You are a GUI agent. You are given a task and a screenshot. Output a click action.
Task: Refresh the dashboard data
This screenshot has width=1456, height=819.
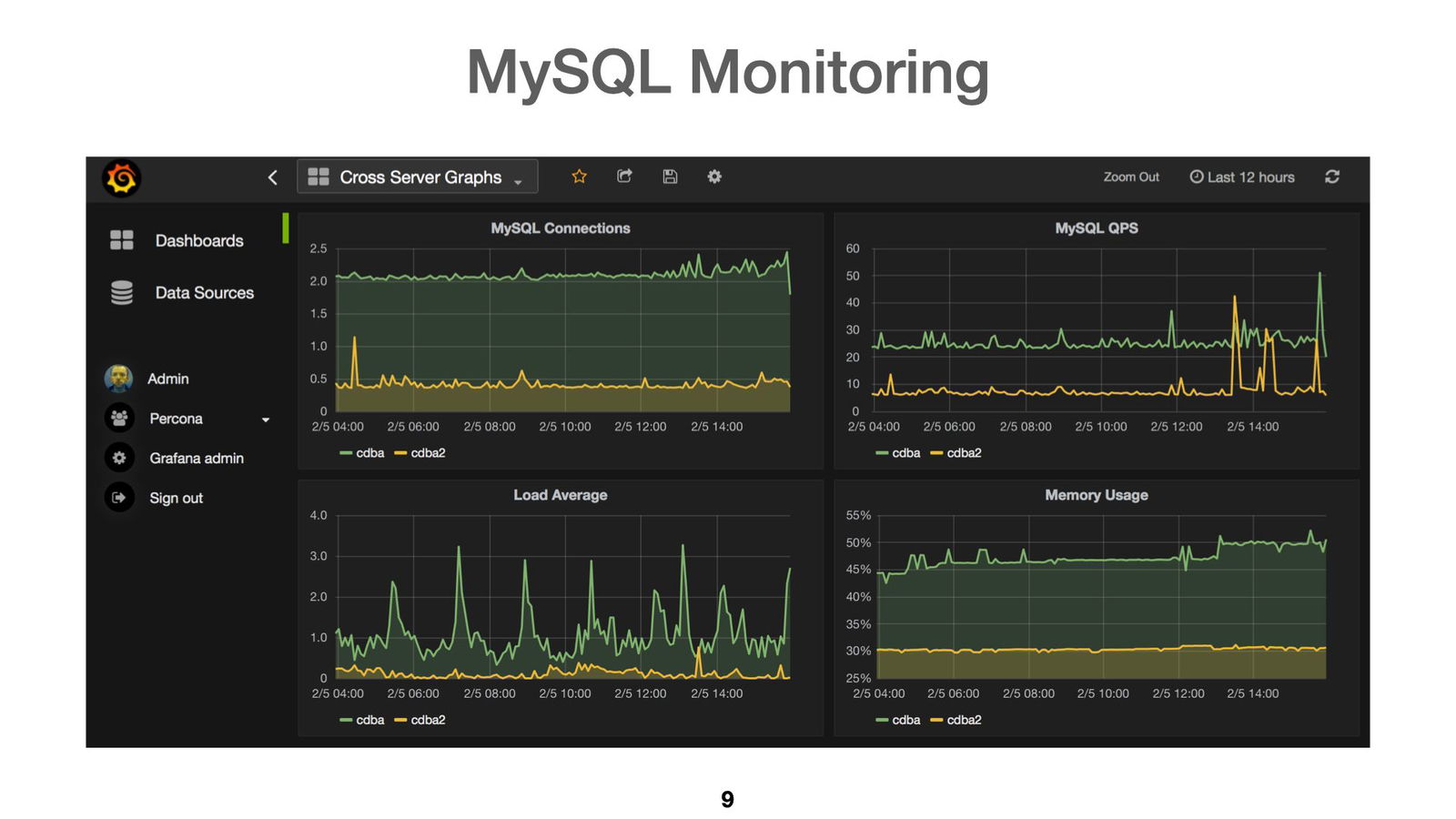click(1332, 177)
